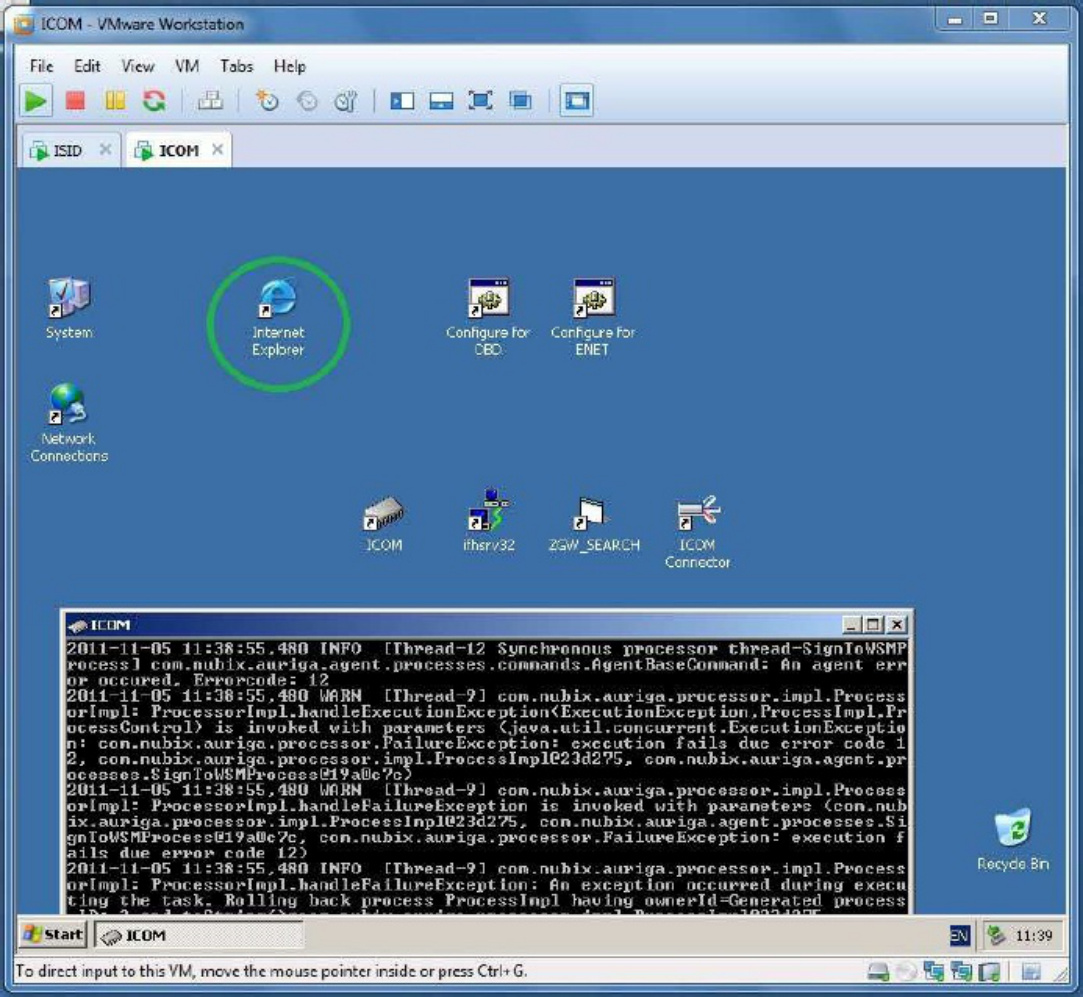Switch to the ISID VM tab

click(68, 151)
